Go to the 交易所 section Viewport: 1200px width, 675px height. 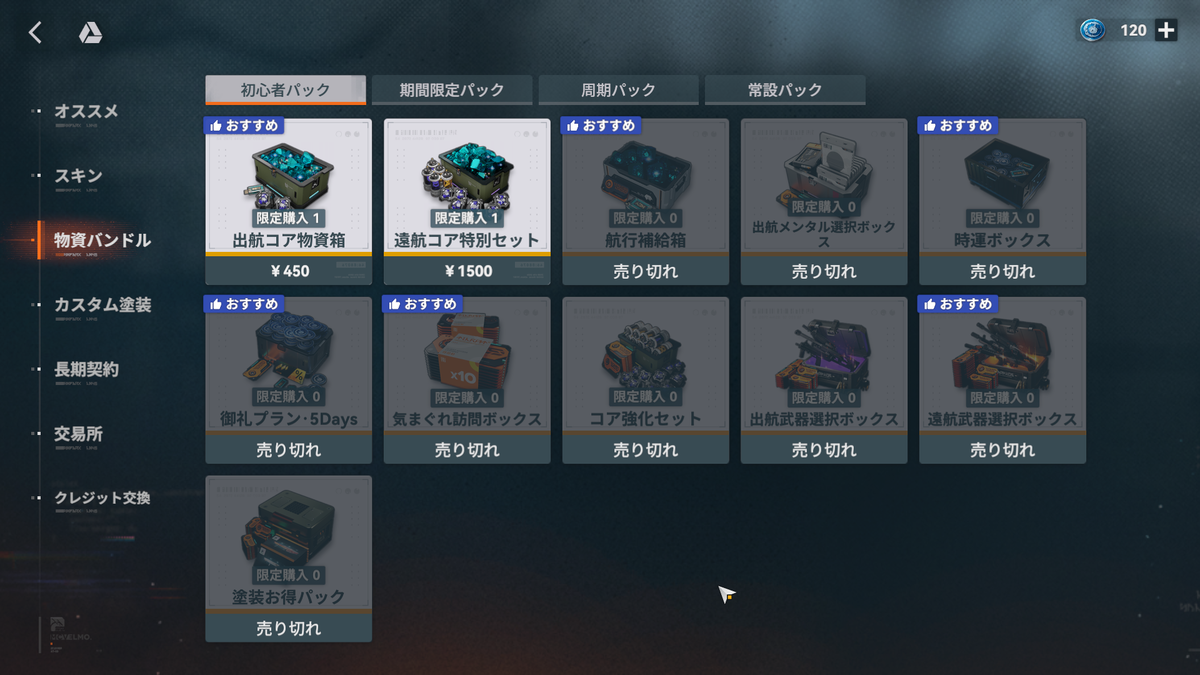coord(78,434)
